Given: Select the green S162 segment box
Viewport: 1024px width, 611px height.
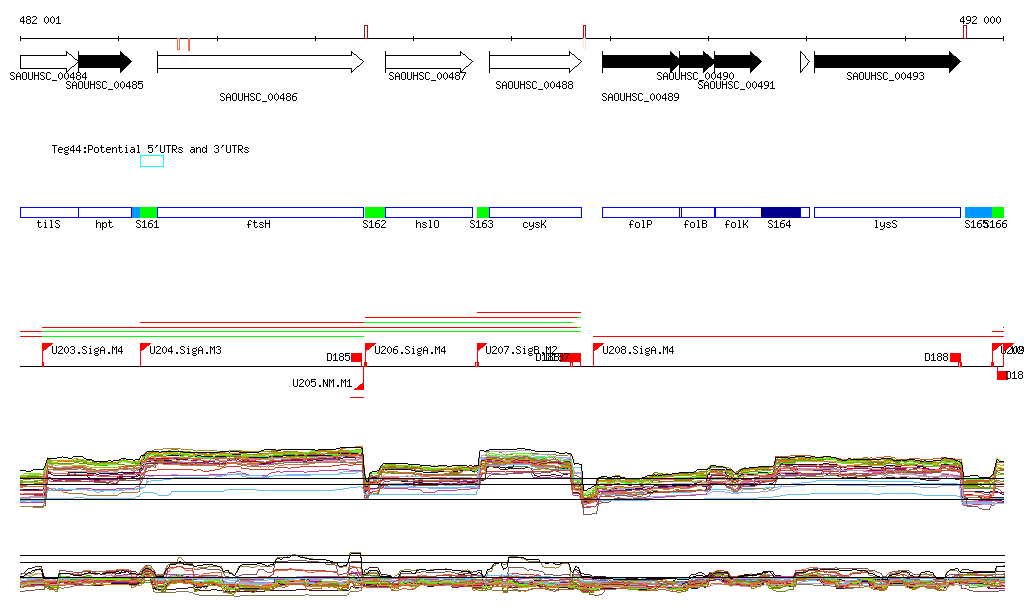Looking at the screenshot, I should click(375, 212).
